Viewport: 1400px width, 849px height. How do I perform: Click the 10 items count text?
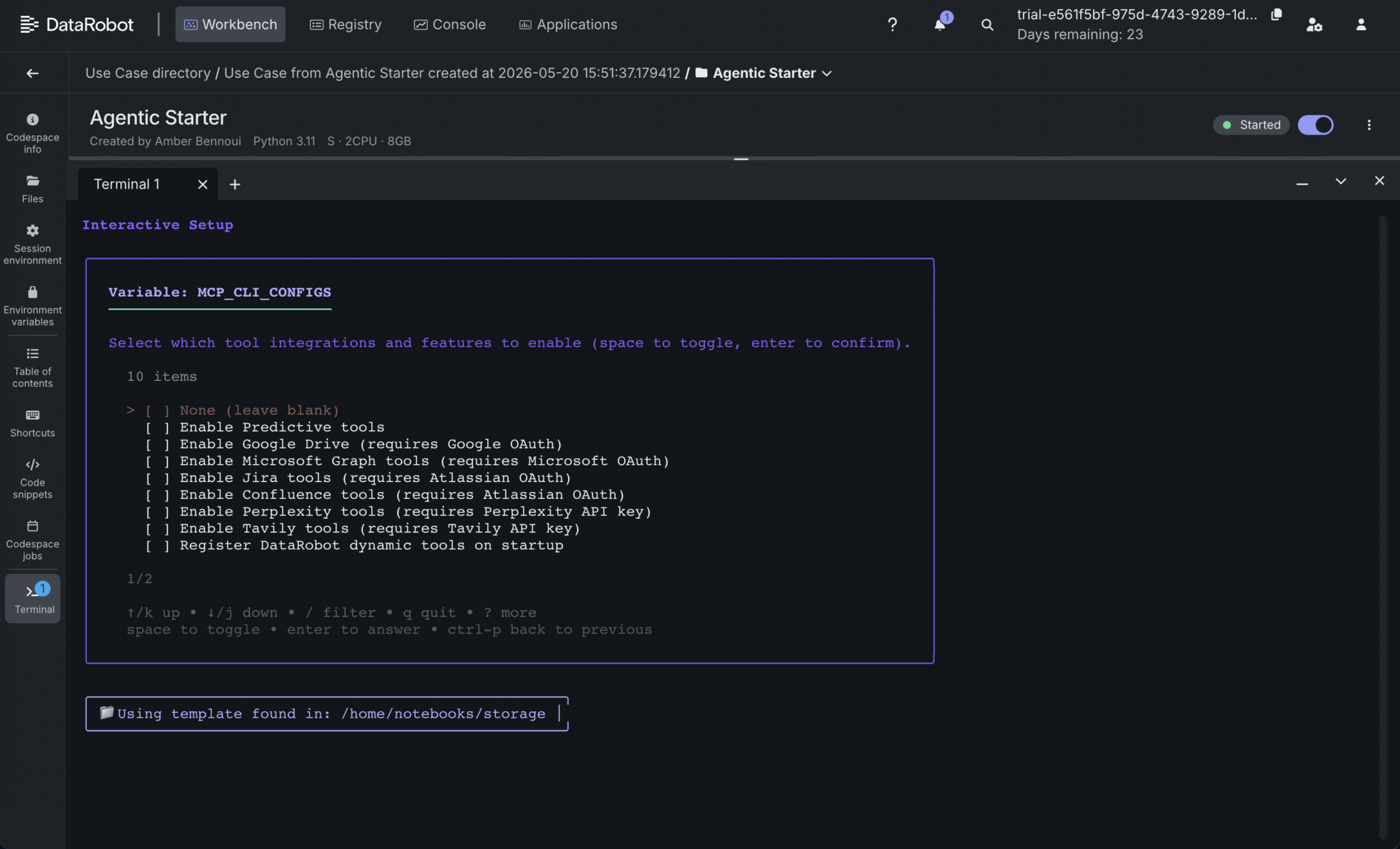pyautogui.click(x=161, y=377)
